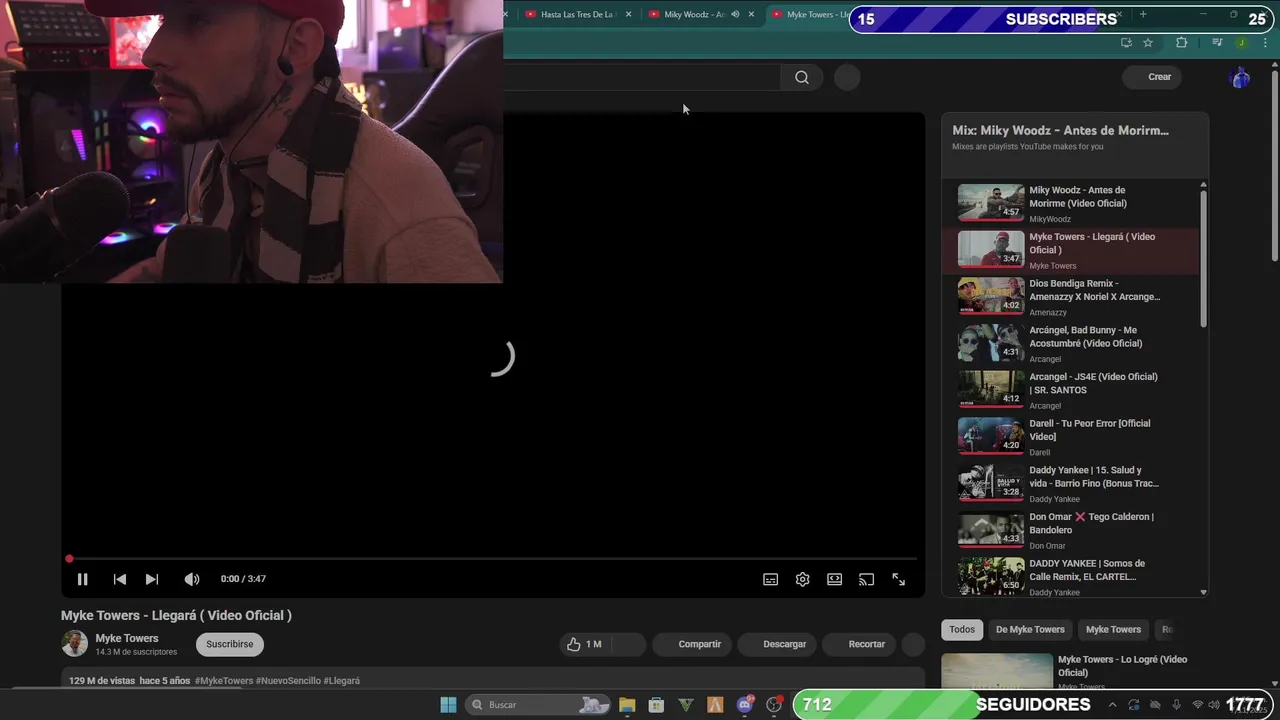The width and height of the screenshot is (1280, 720).
Task: Switch to theater mode view
Action: pyautogui.click(x=835, y=579)
